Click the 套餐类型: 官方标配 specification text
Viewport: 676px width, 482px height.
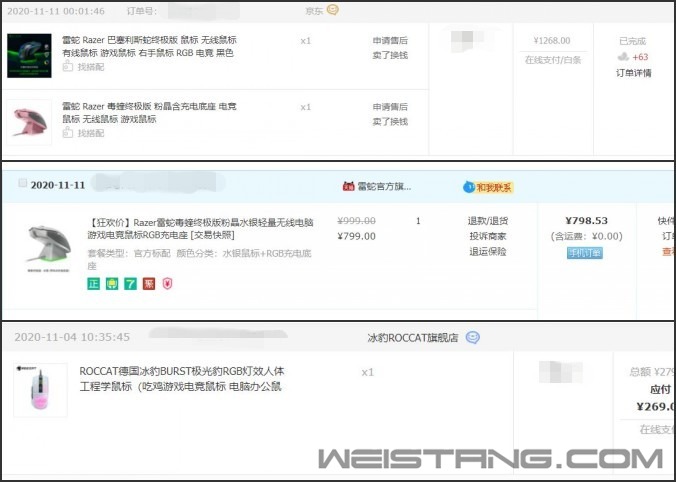[129, 253]
